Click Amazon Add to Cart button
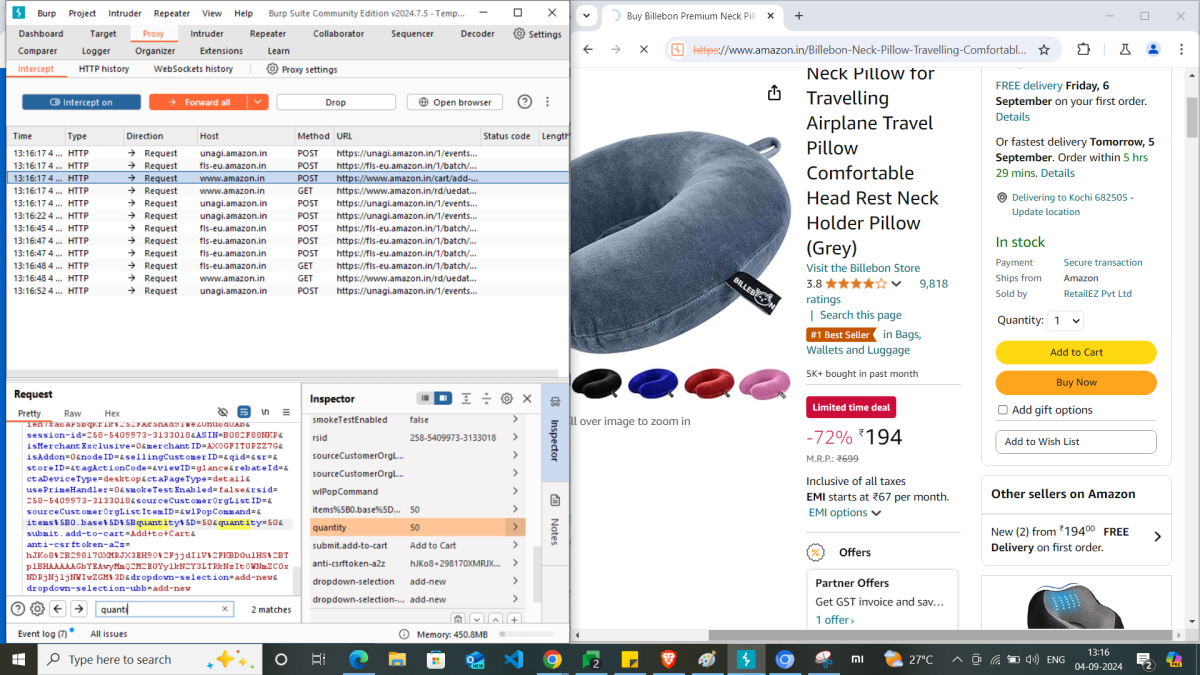1200x675 pixels. point(1076,352)
